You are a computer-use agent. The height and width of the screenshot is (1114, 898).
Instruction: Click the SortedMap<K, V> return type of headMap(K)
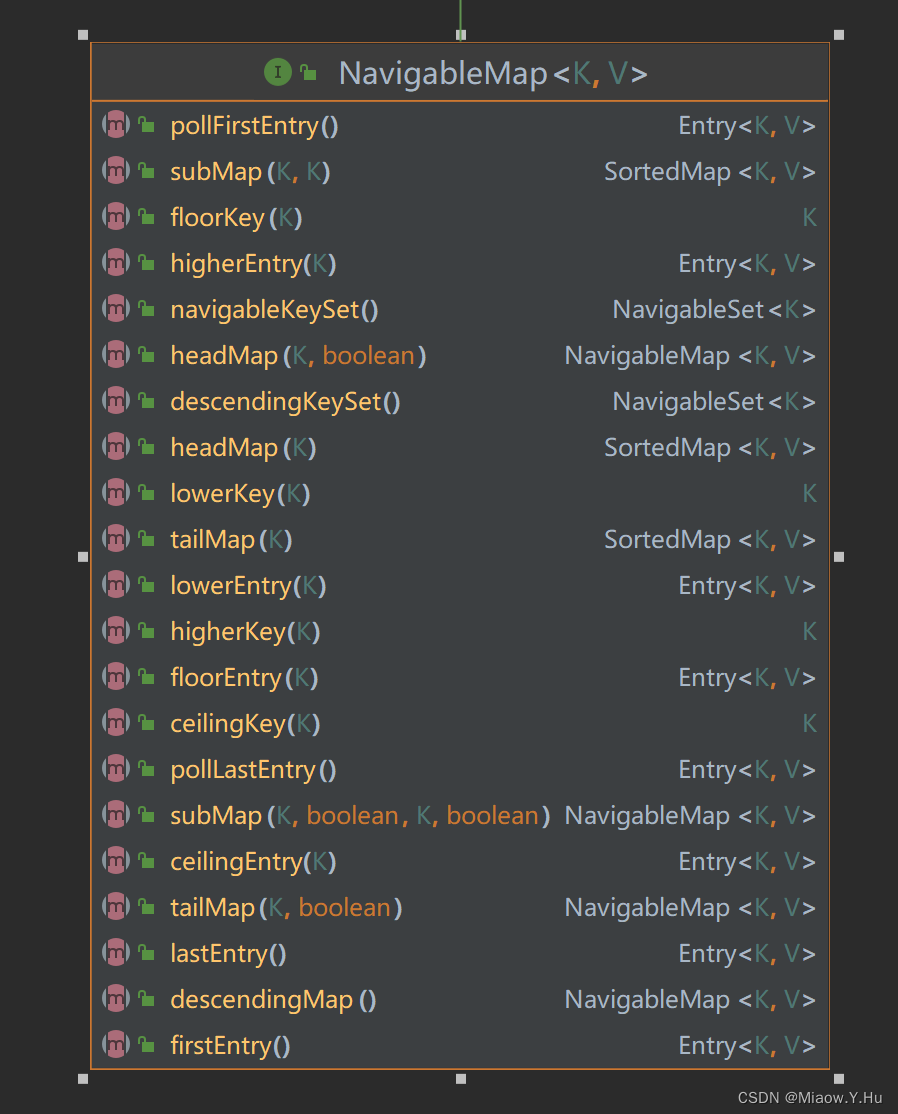pyautogui.click(x=710, y=447)
